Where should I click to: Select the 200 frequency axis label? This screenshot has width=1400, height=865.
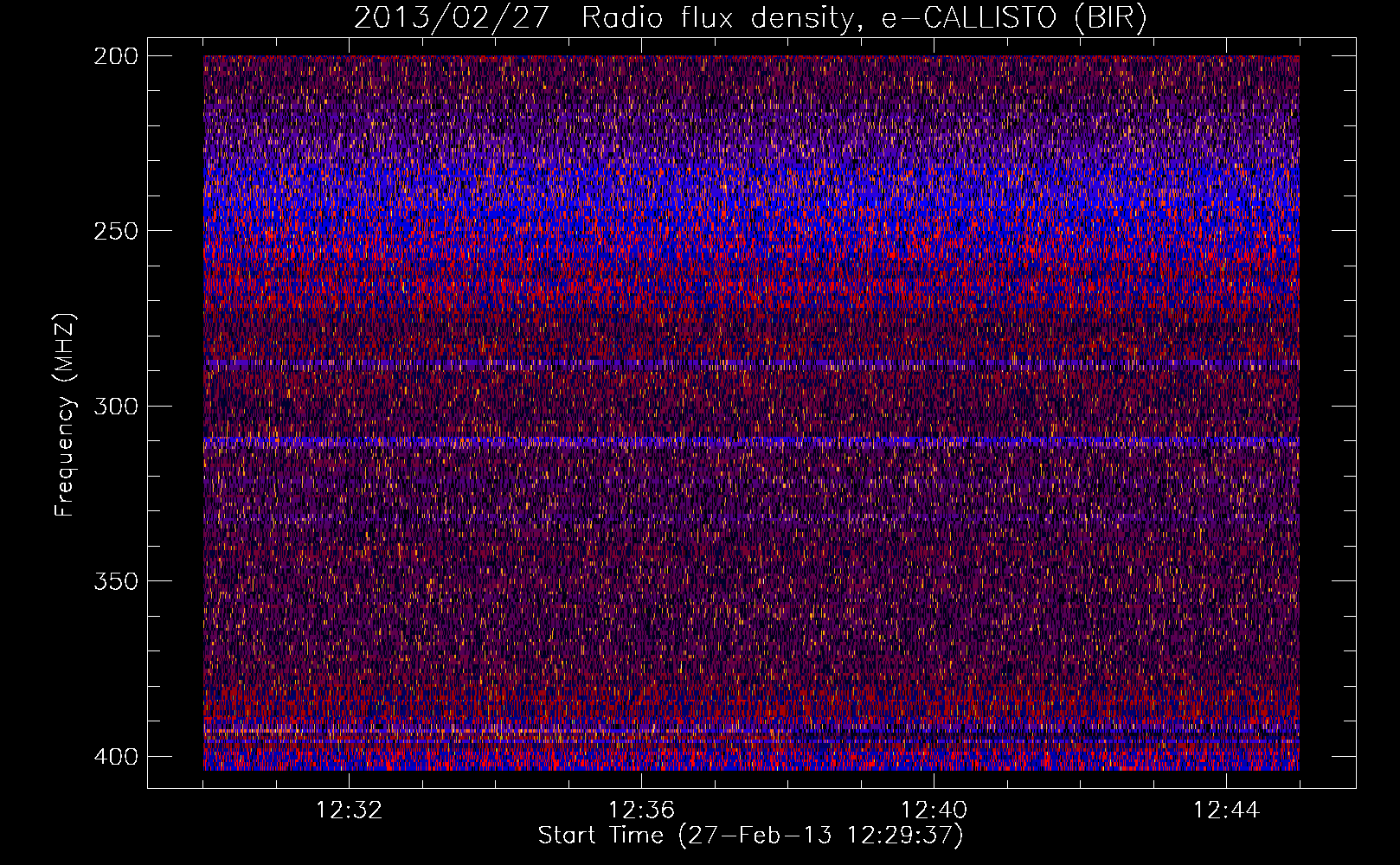point(115,56)
